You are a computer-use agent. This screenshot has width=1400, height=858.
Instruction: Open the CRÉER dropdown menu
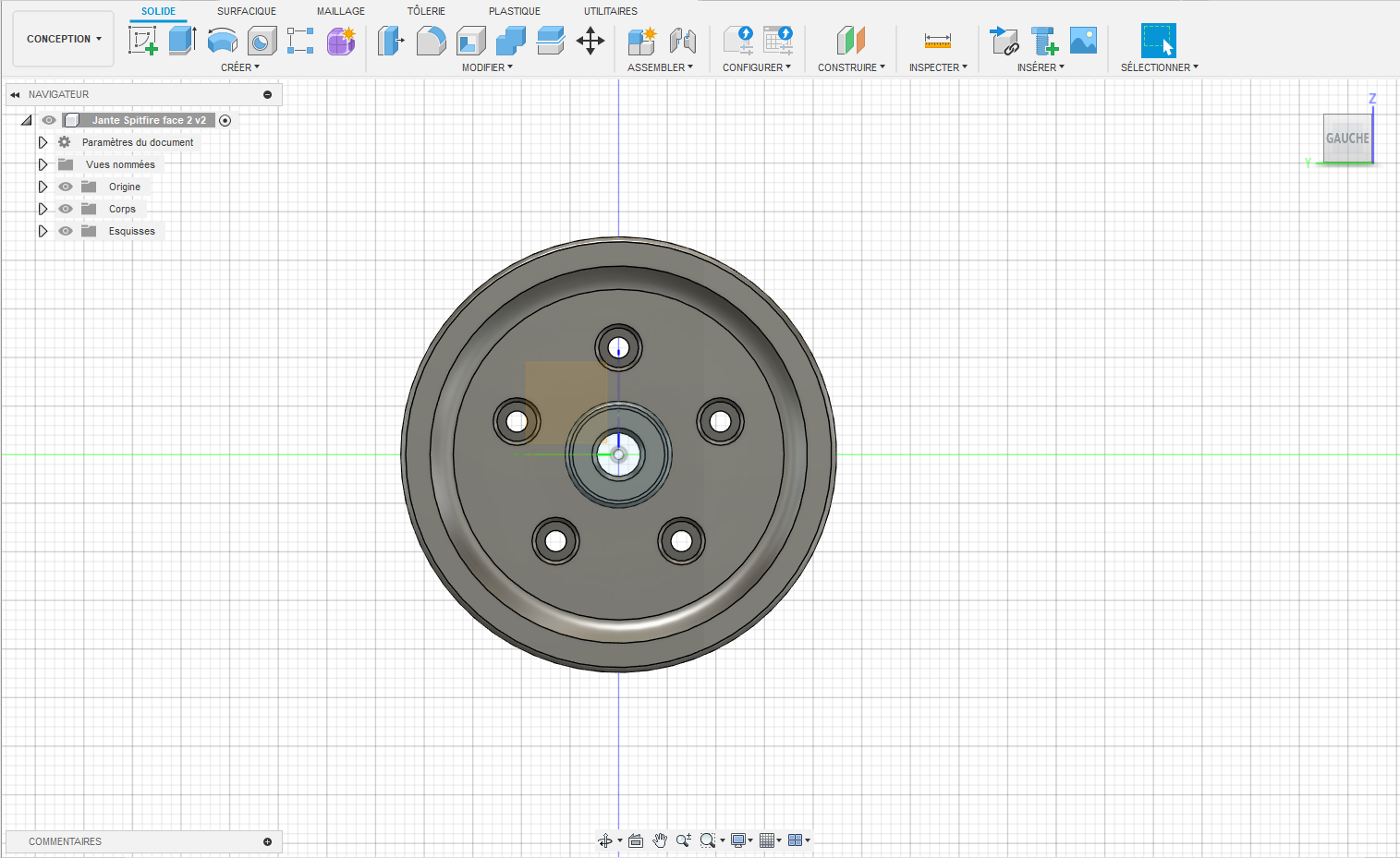pos(240,67)
